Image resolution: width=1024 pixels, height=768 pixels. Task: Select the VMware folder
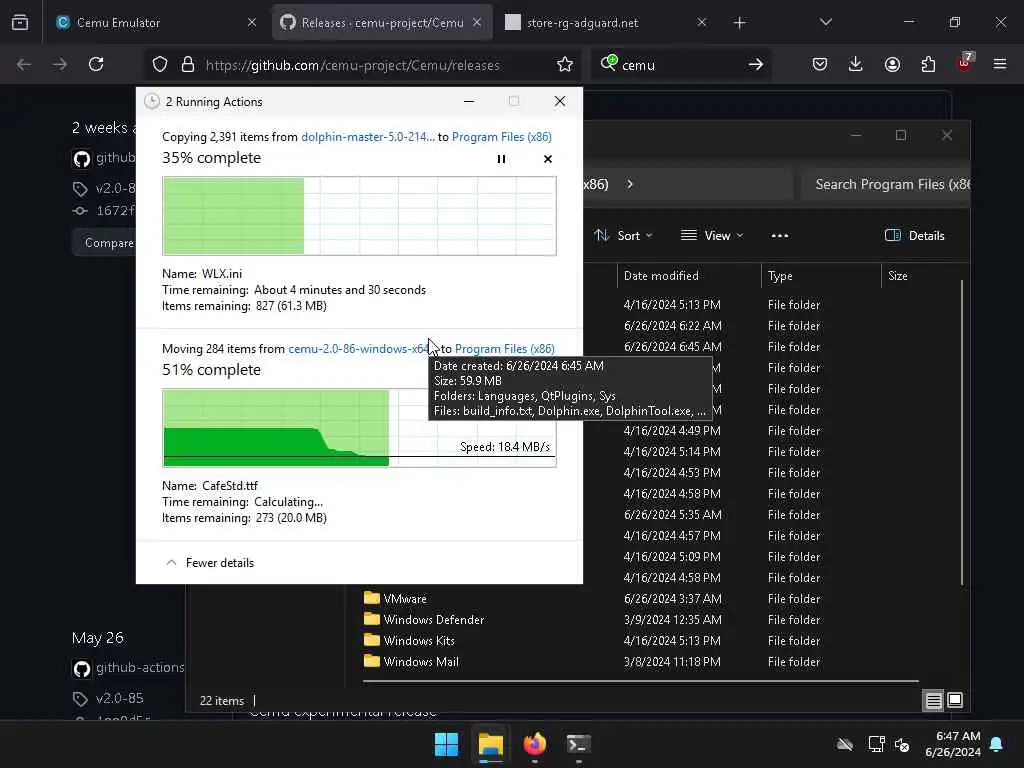405,599
